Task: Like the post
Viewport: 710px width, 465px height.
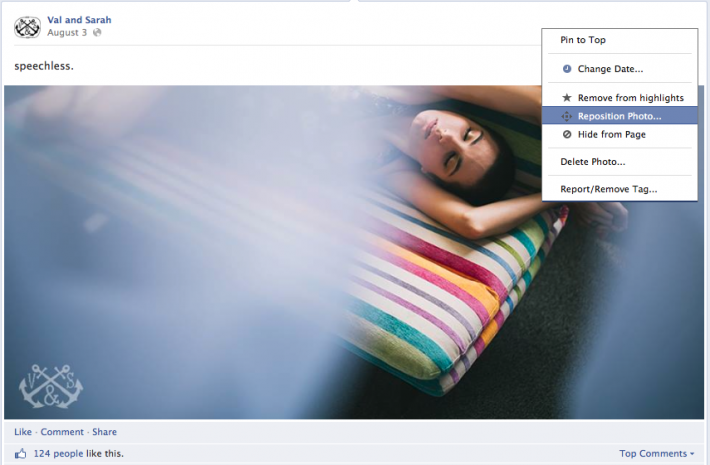Action: pyautogui.click(x=23, y=432)
